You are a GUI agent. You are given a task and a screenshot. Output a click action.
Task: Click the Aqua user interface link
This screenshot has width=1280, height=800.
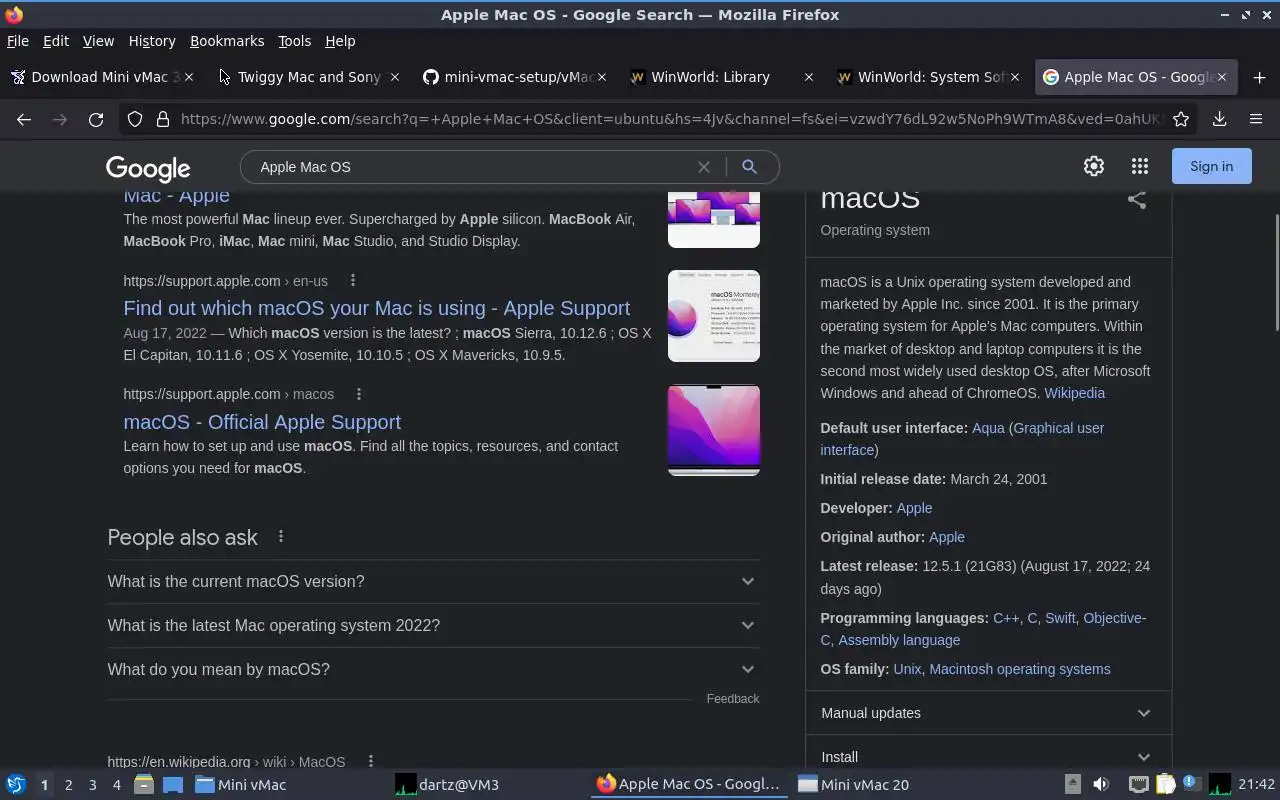(x=988, y=428)
